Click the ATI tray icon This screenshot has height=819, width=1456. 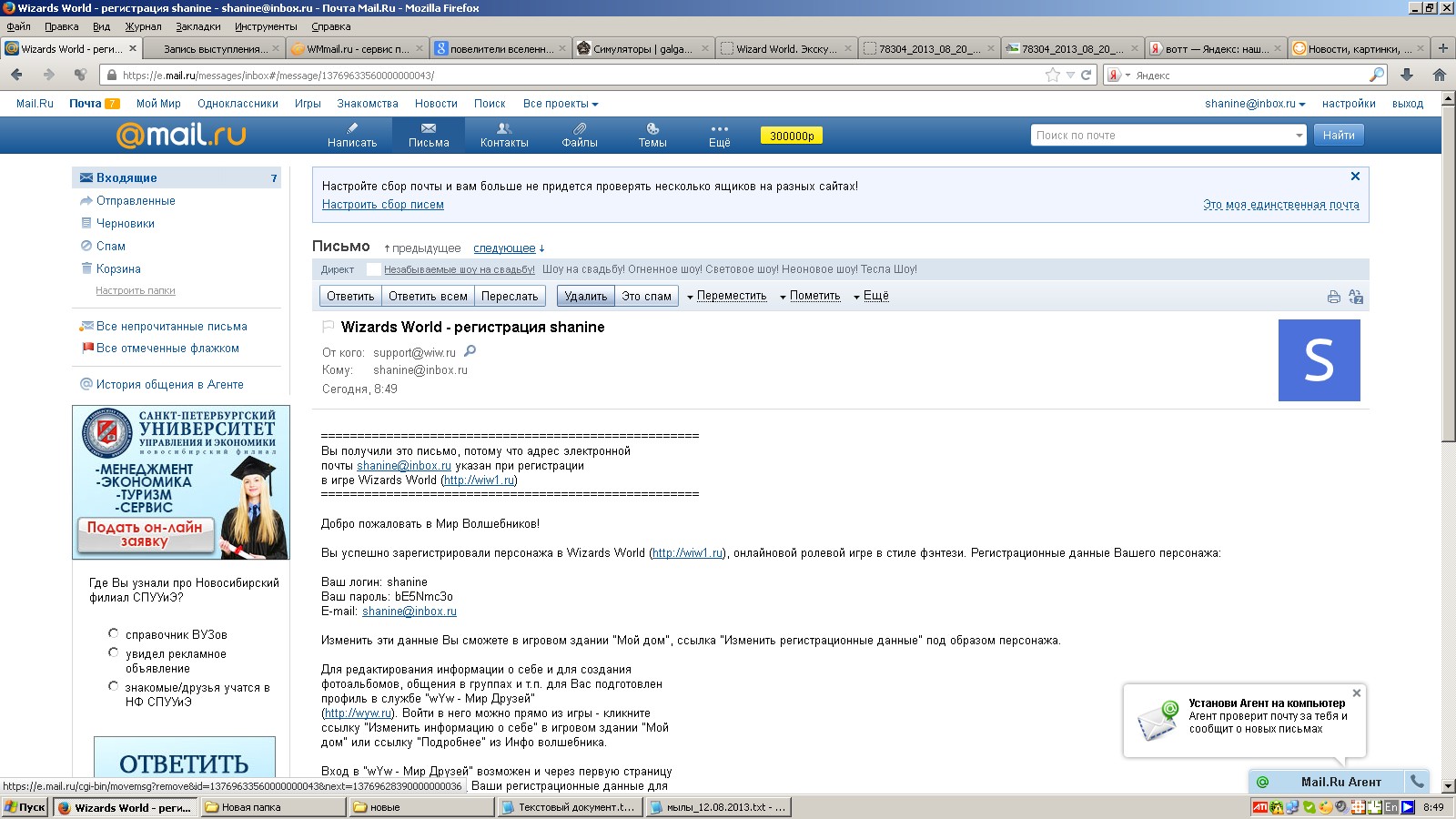point(1259,807)
